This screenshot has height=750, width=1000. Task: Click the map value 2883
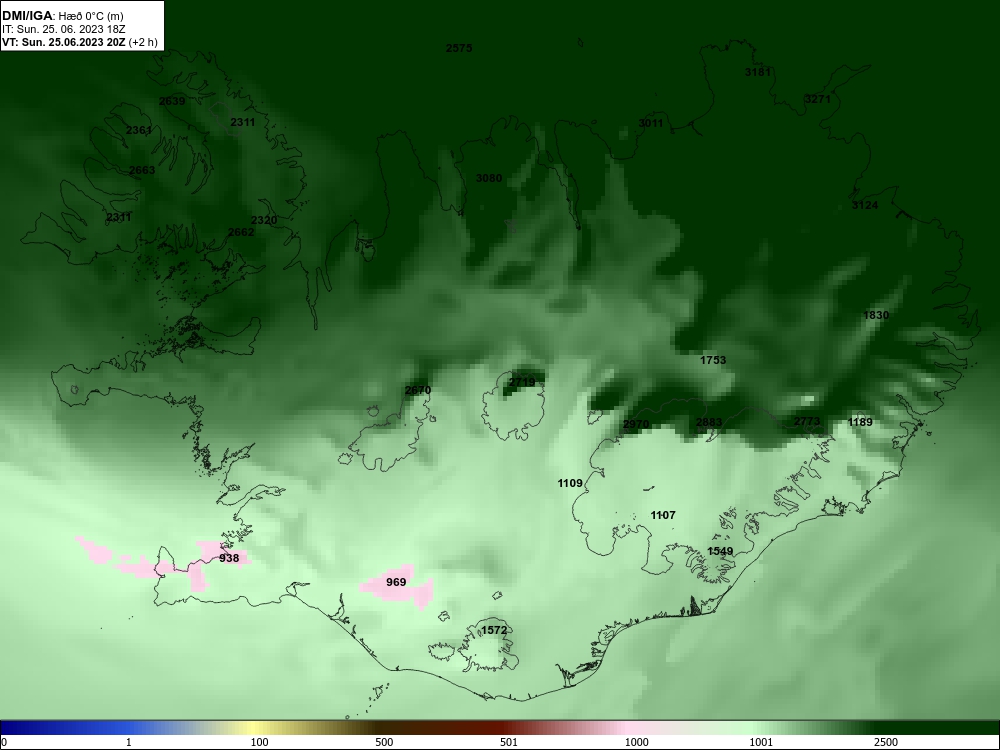click(x=709, y=423)
